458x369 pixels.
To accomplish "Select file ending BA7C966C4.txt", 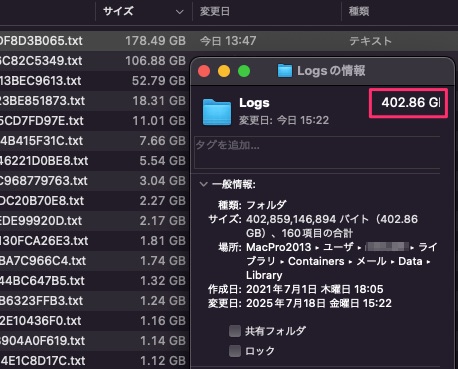I will 43,261.
